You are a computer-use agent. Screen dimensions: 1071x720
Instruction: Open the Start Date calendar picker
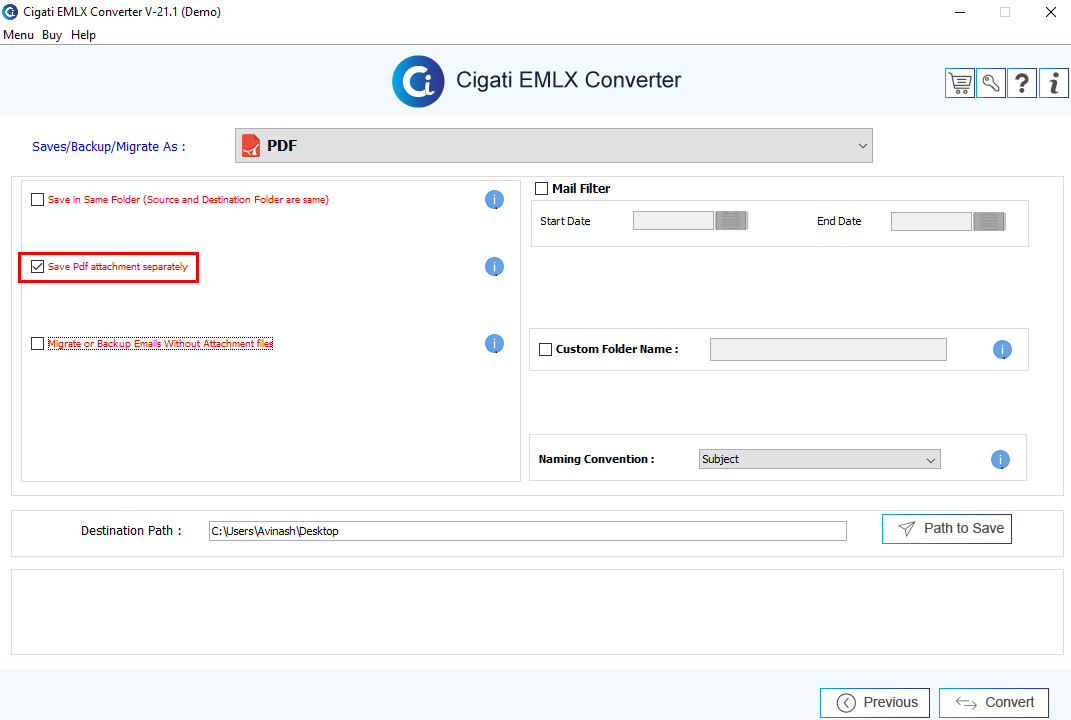pos(731,221)
